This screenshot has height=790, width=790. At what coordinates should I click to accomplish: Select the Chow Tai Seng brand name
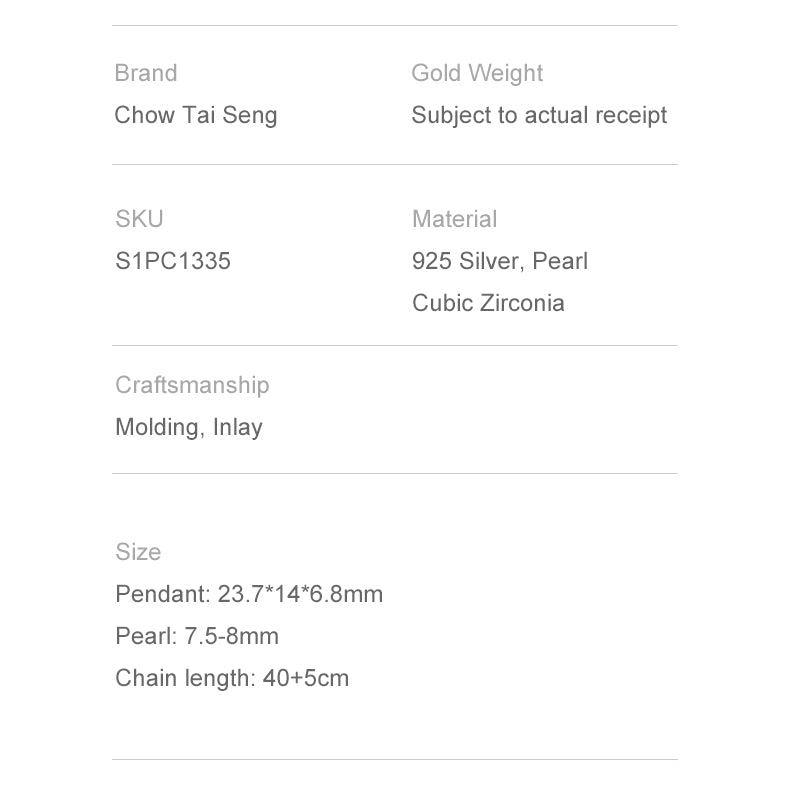click(x=196, y=115)
